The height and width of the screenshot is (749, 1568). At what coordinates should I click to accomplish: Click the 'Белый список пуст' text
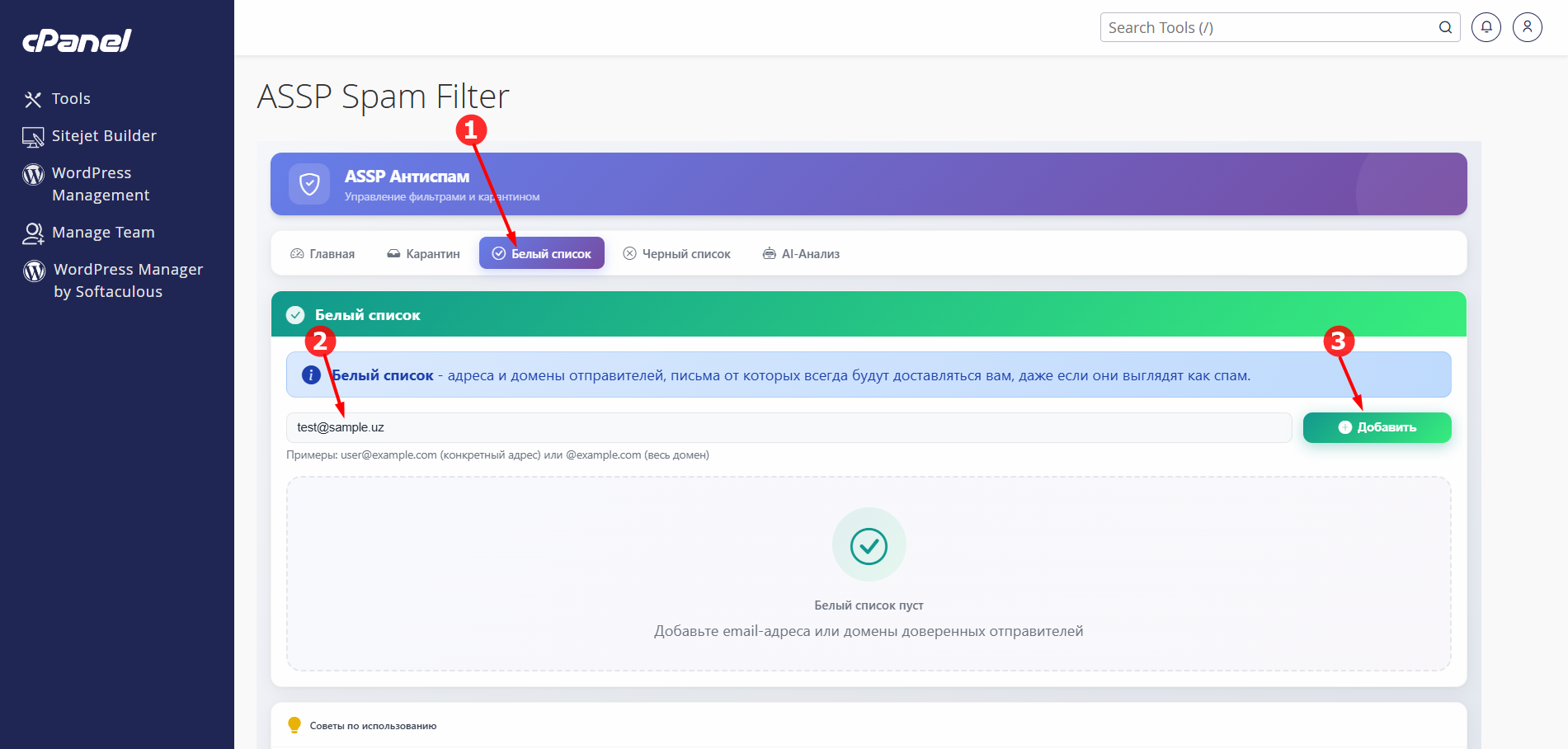coord(869,605)
